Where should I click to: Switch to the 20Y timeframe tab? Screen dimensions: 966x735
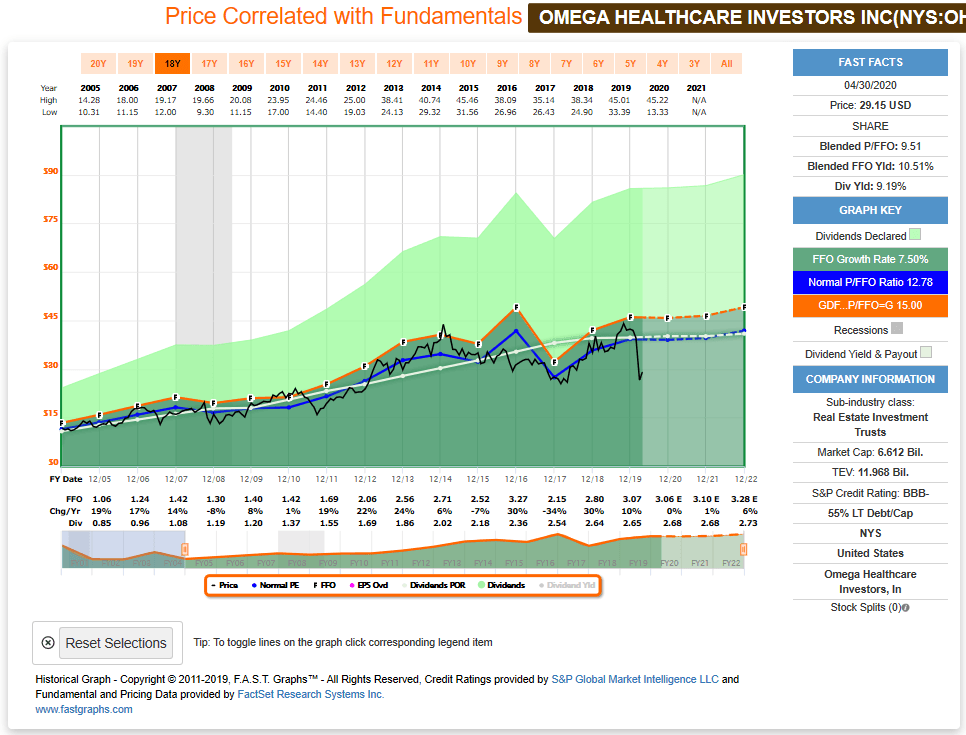point(98,62)
